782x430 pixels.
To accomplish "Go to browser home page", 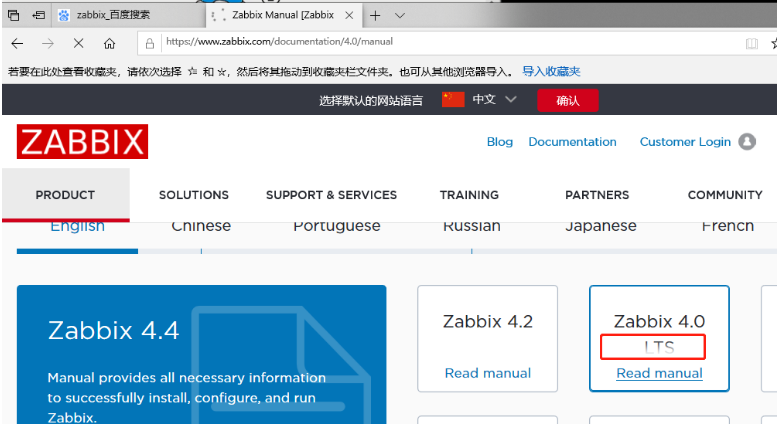I will pyautogui.click(x=109, y=44).
